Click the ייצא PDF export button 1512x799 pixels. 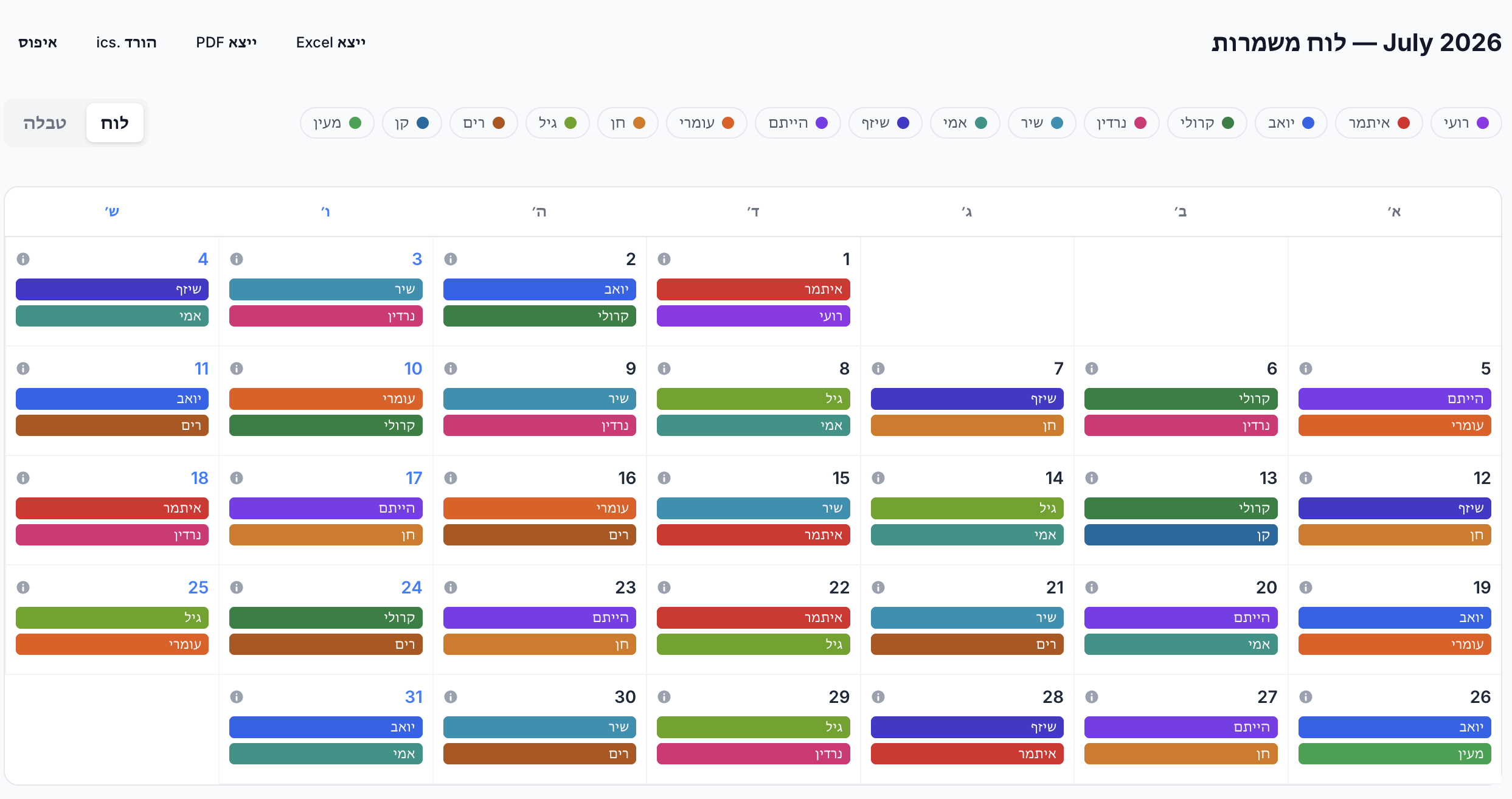(x=226, y=43)
